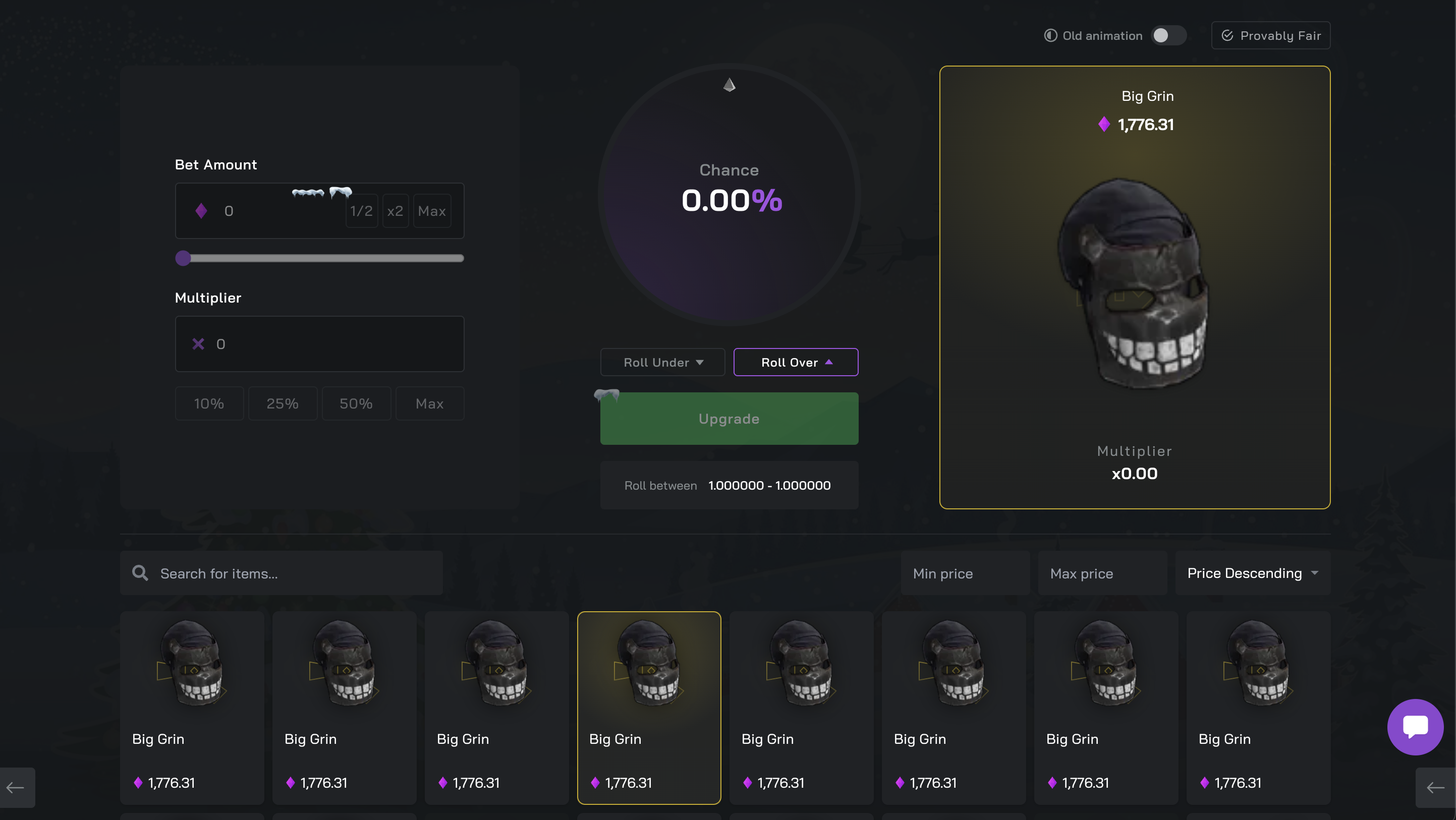The image size is (1456, 820).
Task: Choose the 25% multiplier preset
Action: click(x=283, y=403)
